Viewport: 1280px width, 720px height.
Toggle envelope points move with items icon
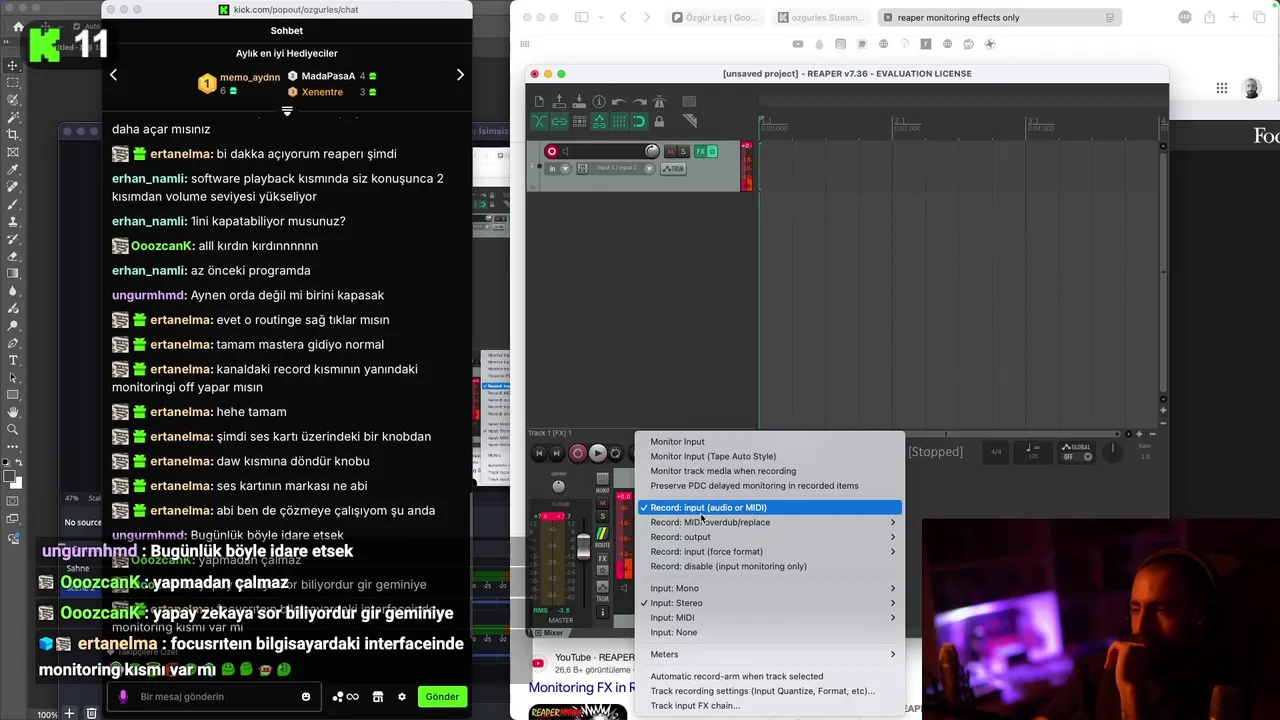(x=599, y=122)
